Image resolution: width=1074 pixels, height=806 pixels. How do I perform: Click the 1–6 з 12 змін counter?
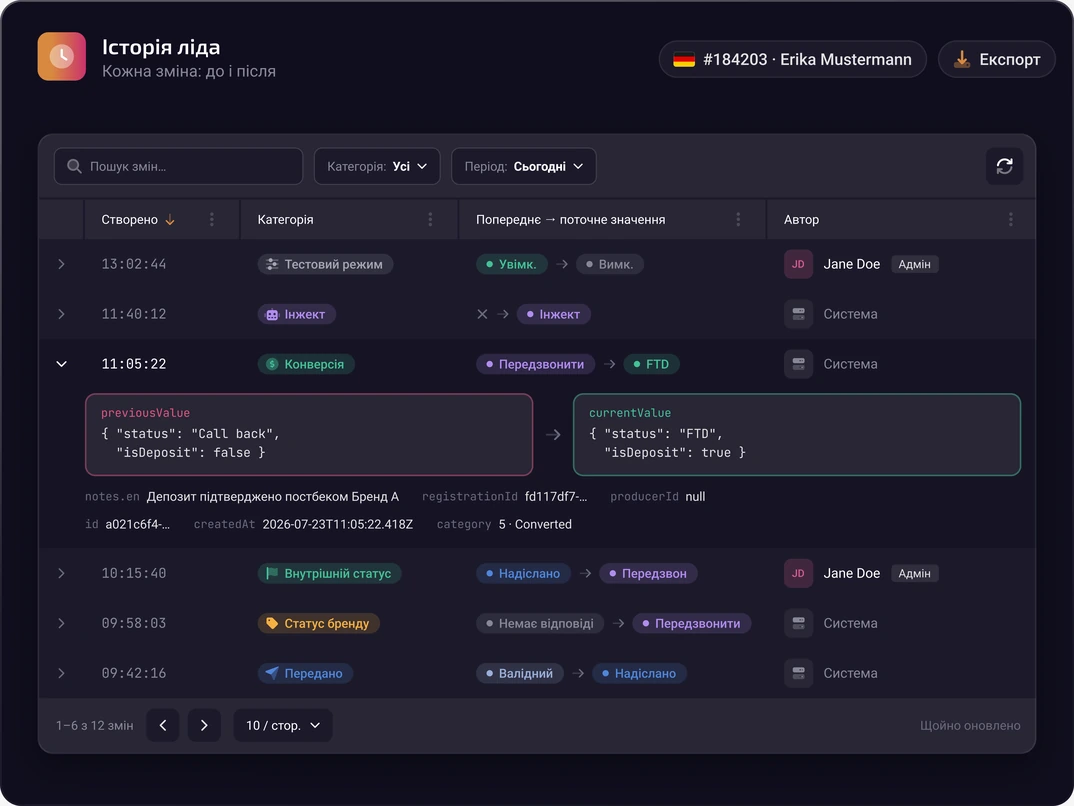[x=95, y=725]
